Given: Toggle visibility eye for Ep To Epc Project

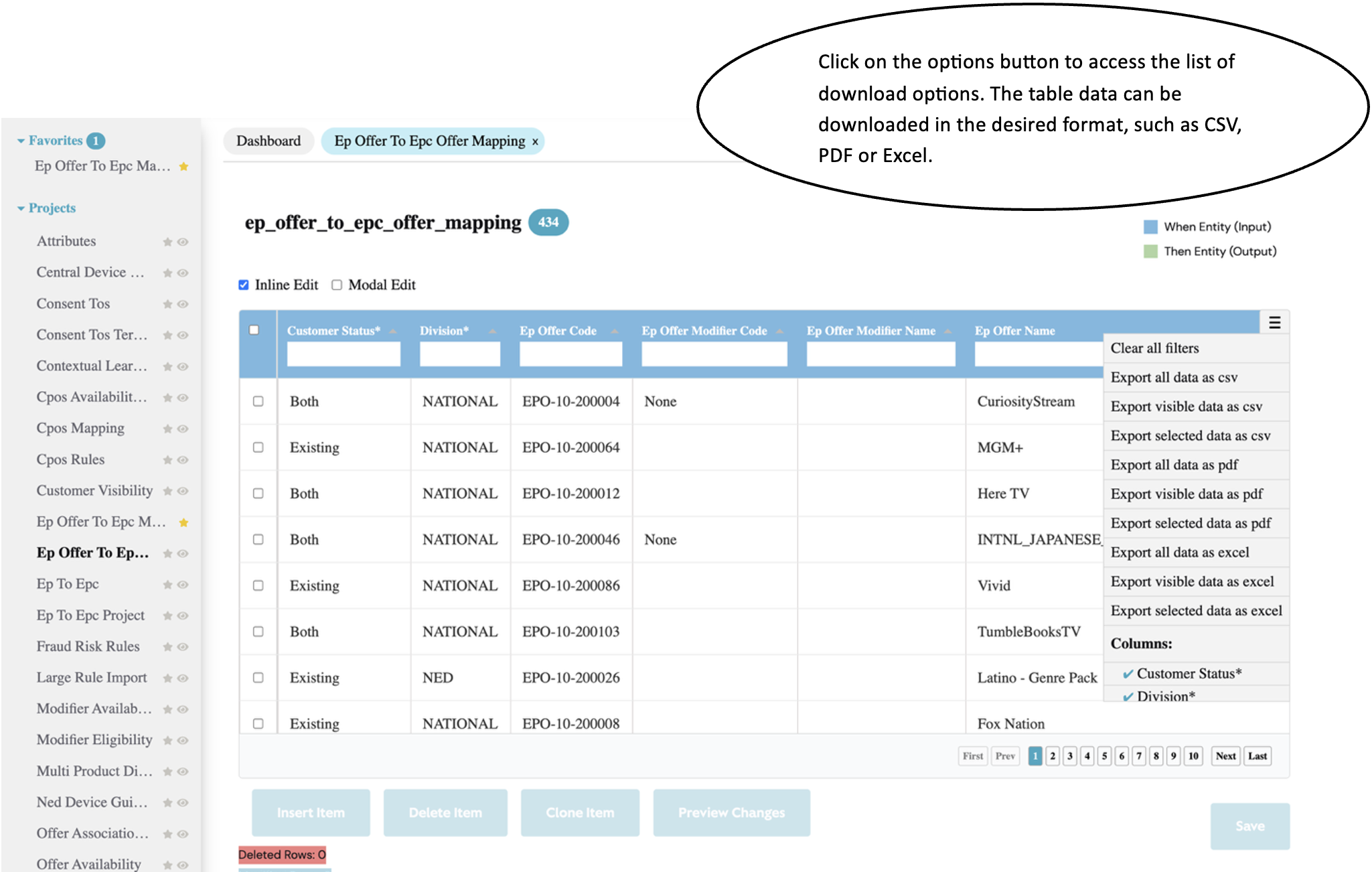Looking at the screenshot, I should [x=183, y=616].
